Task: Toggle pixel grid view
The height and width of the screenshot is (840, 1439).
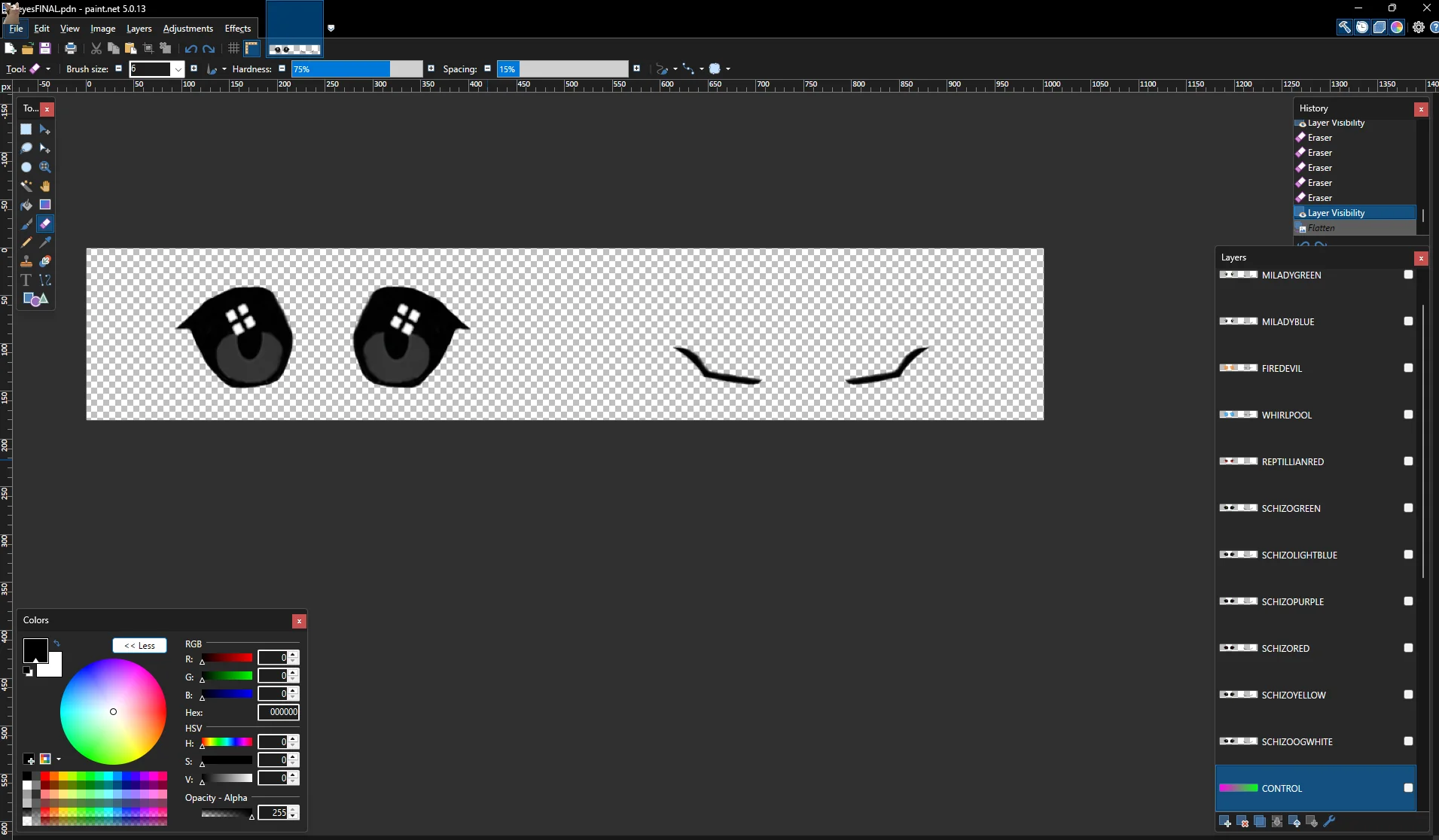Action: coord(233,49)
